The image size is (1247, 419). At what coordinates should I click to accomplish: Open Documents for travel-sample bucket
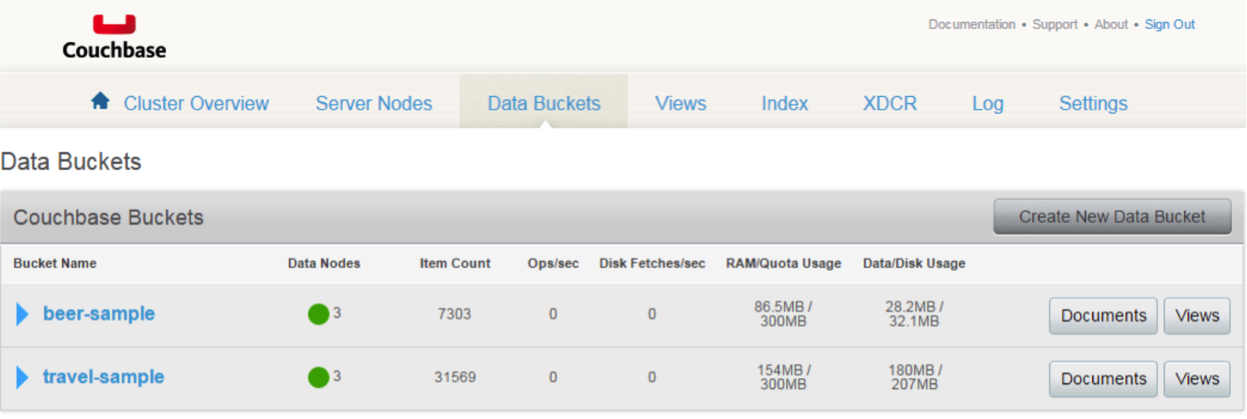point(1103,379)
